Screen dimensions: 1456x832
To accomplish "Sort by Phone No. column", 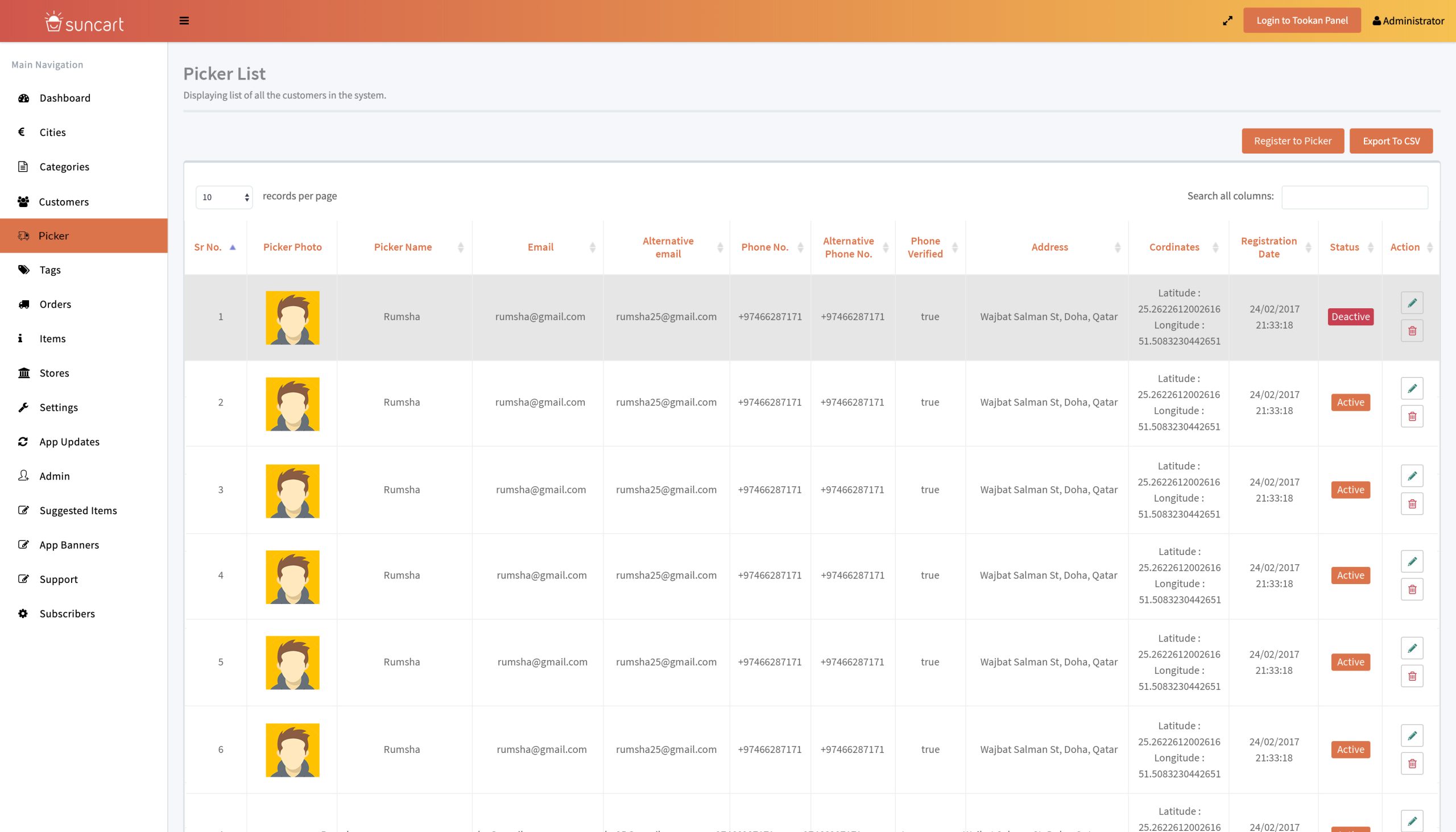I will click(x=770, y=247).
